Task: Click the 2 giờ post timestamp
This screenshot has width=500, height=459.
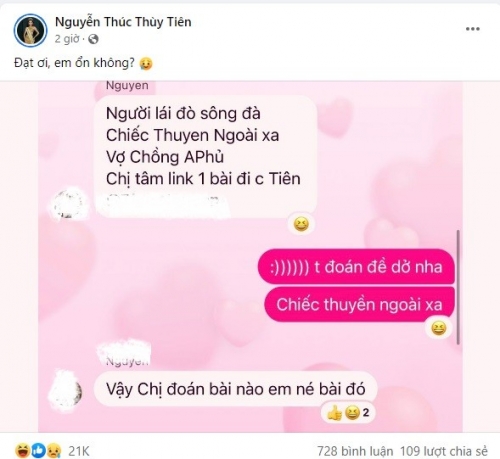Action: [67, 39]
